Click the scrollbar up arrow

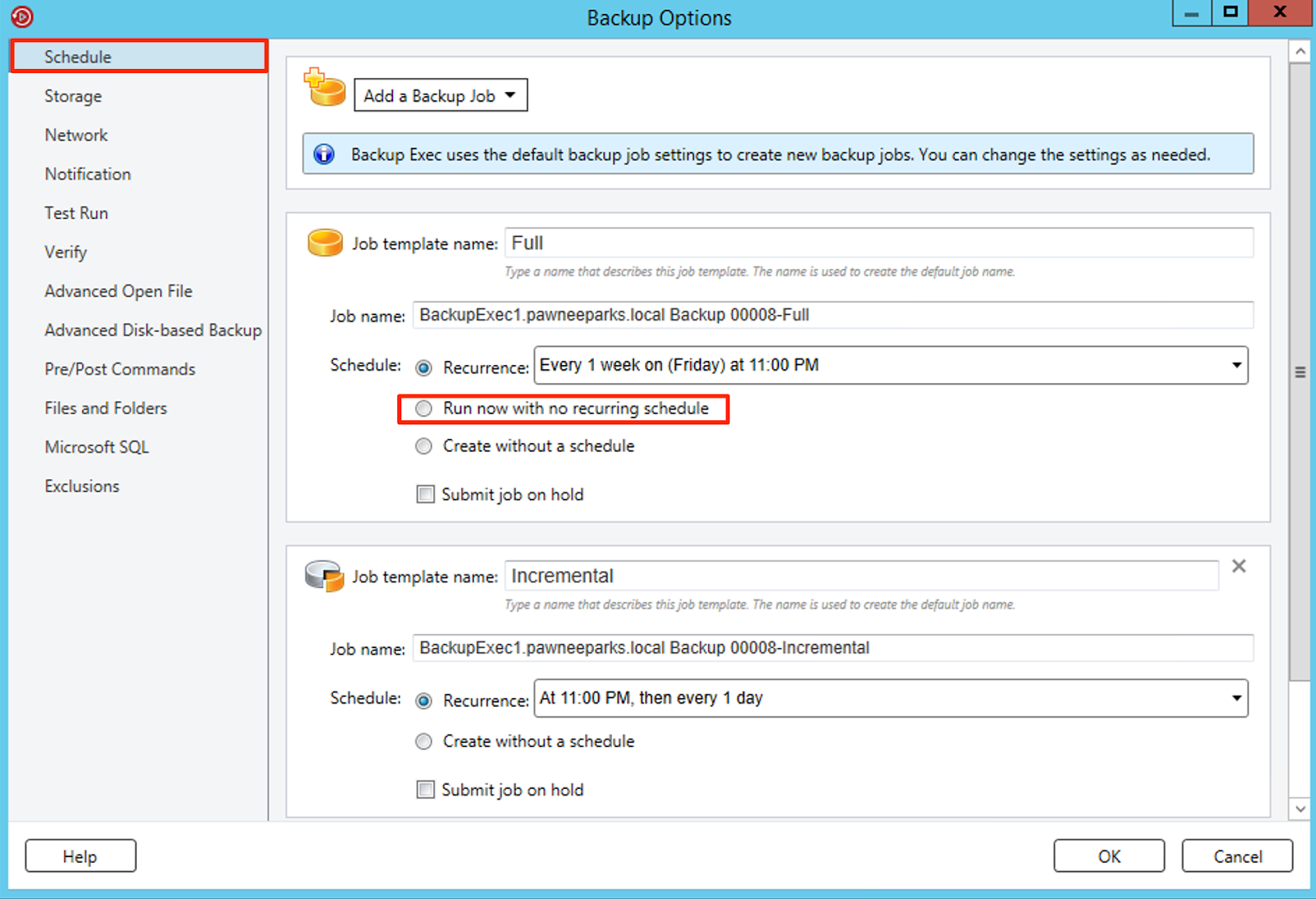click(x=1300, y=51)
